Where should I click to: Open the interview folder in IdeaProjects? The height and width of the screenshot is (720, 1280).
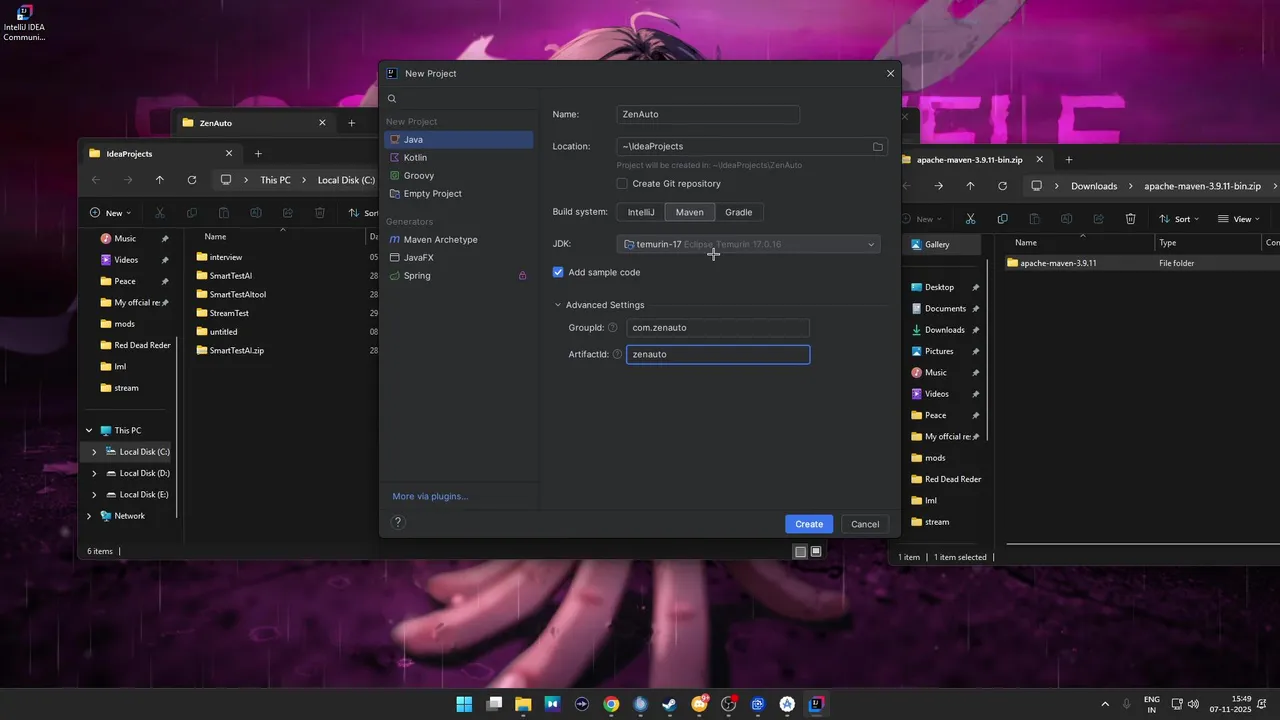pos(226,257)
